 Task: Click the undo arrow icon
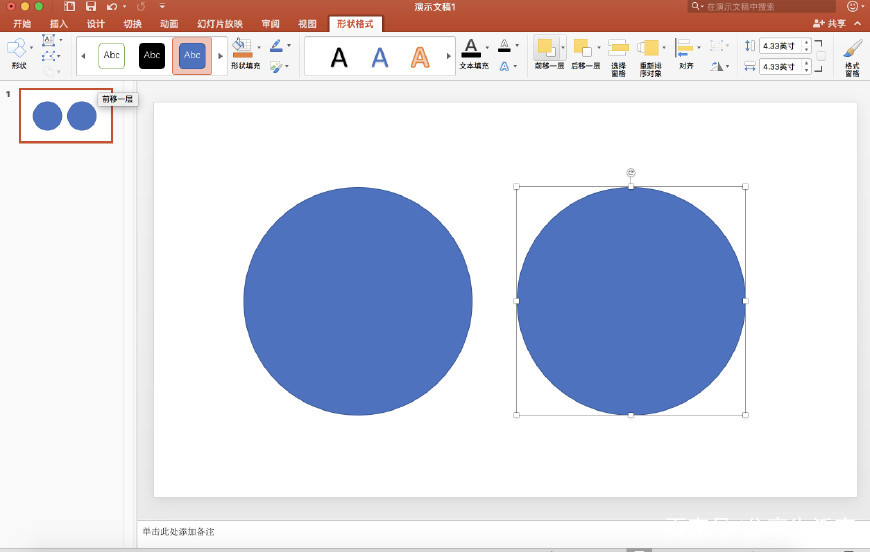[112, 6]
